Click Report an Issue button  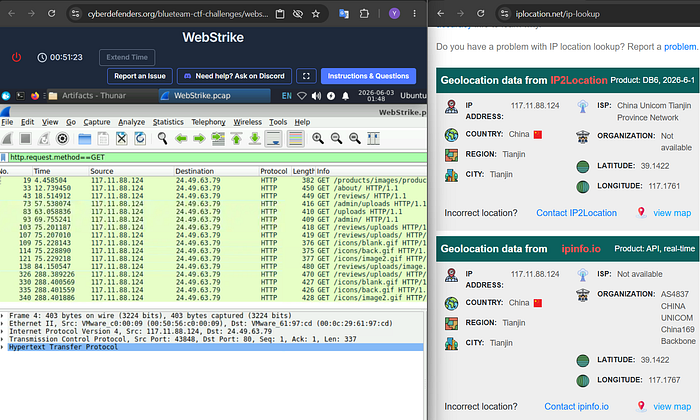tap(140, 76)
